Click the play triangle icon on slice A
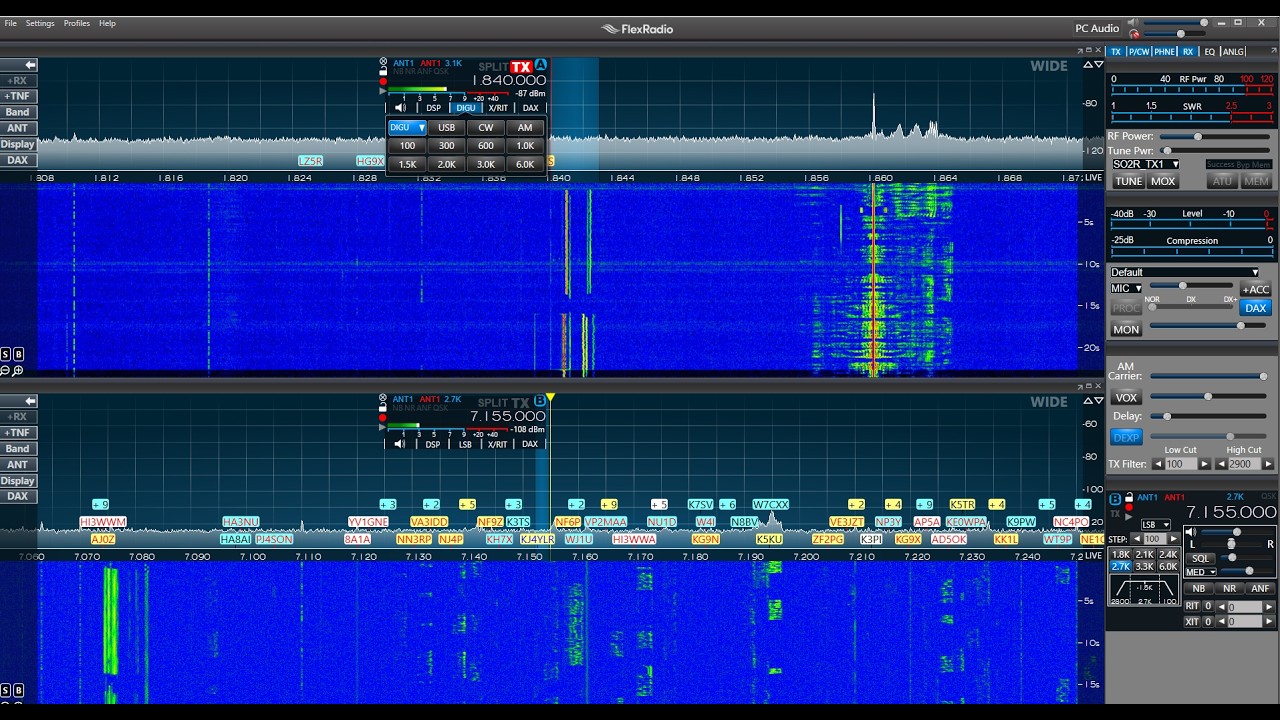This screenshot has width=1280, height=720. pyautogui.click(x=383, y=91)
